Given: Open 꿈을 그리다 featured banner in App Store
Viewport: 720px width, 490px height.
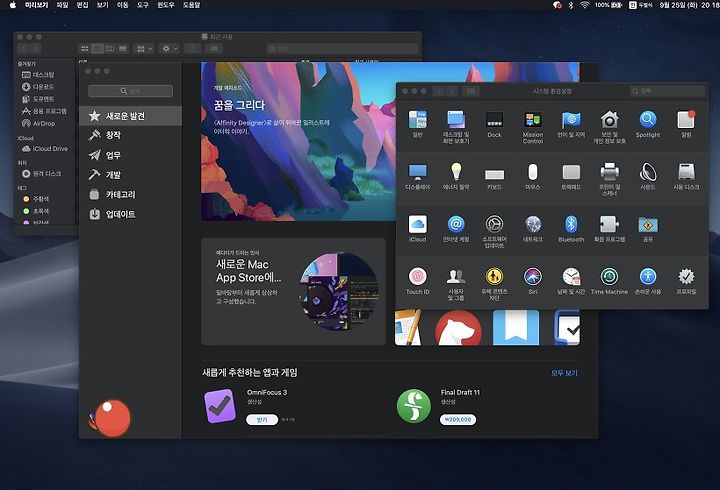Looking at the screenshot, I should 298,141.
